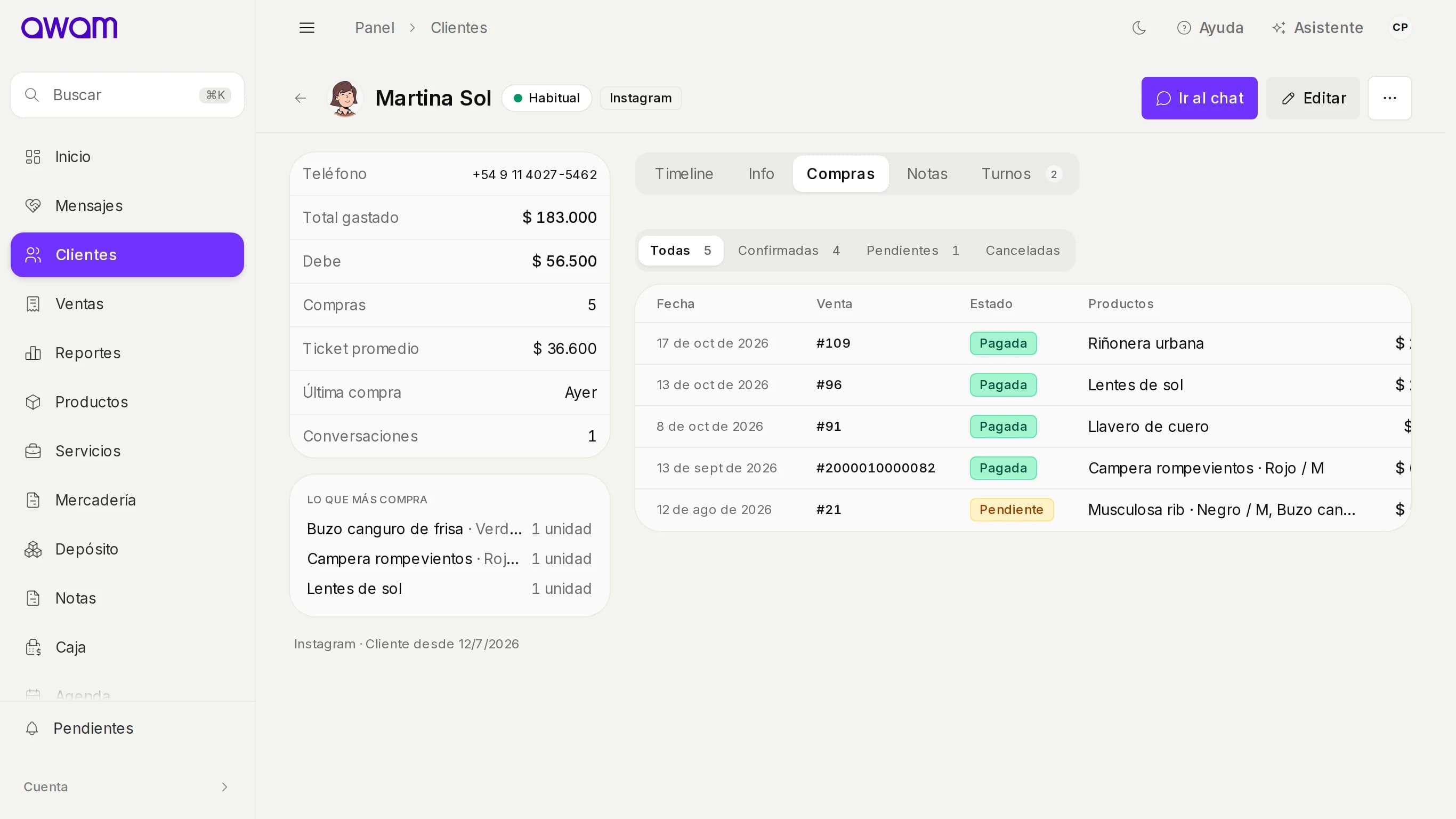Screen dimensions: 1456x819
Task: Open Depósito in the sidebar
Action: [x=127, y=549]
